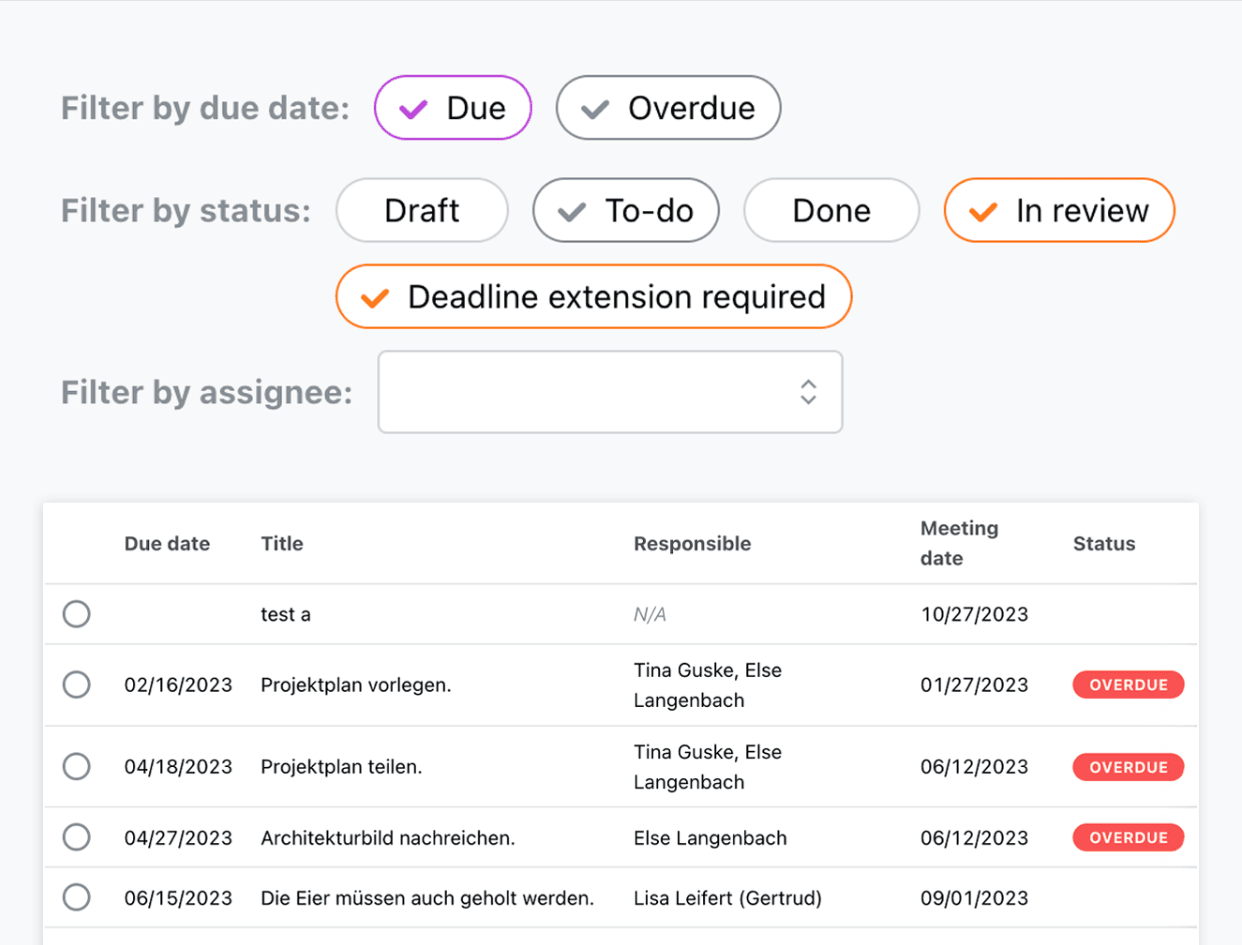The width and height of the screenshot is (1242, 945).
Task: Disable the To-do status filter
Action: [x=626, y=211]
